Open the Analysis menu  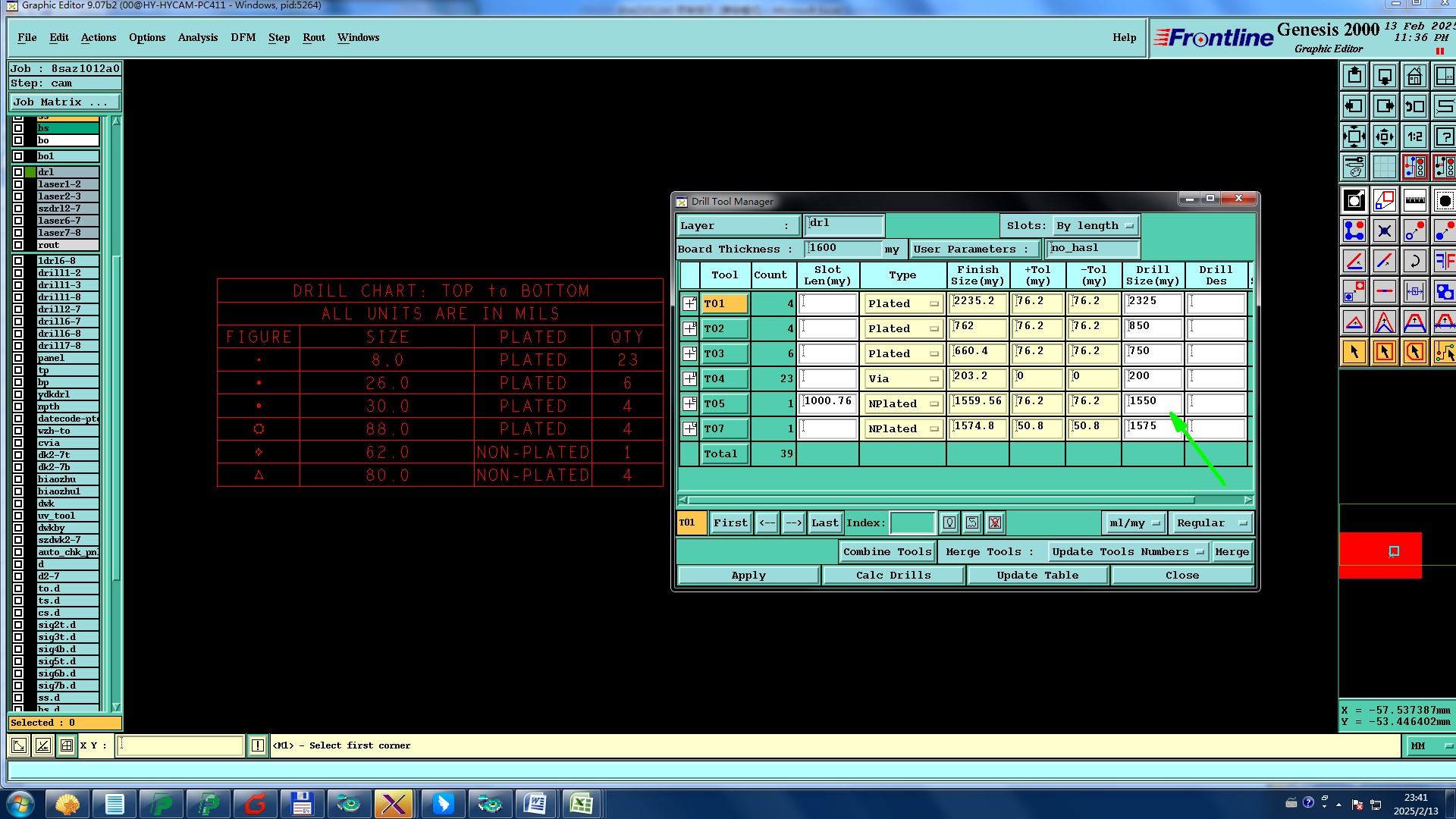(x=197, y=37)
